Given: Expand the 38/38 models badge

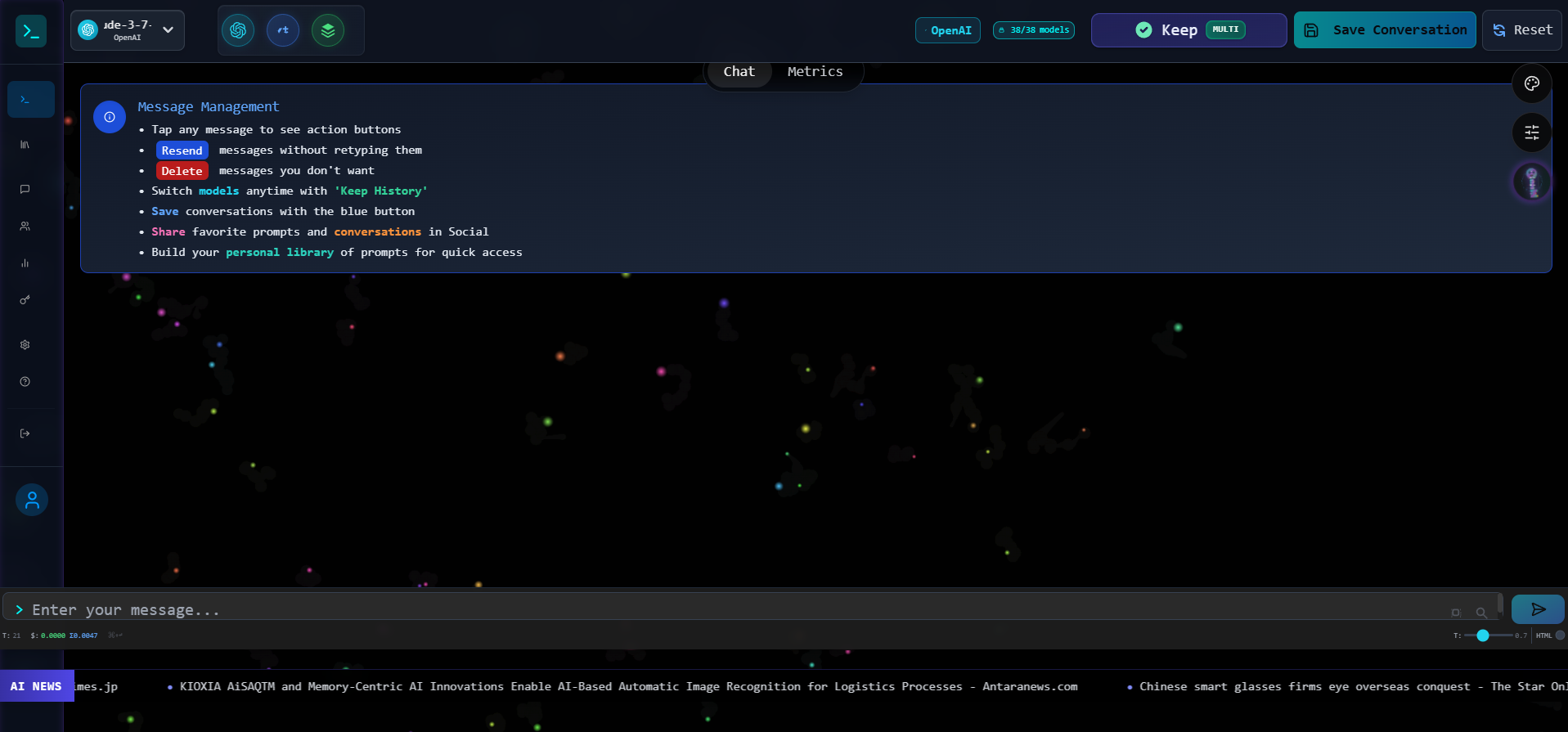Looking at the screenshot, I should coord(1034,30).
